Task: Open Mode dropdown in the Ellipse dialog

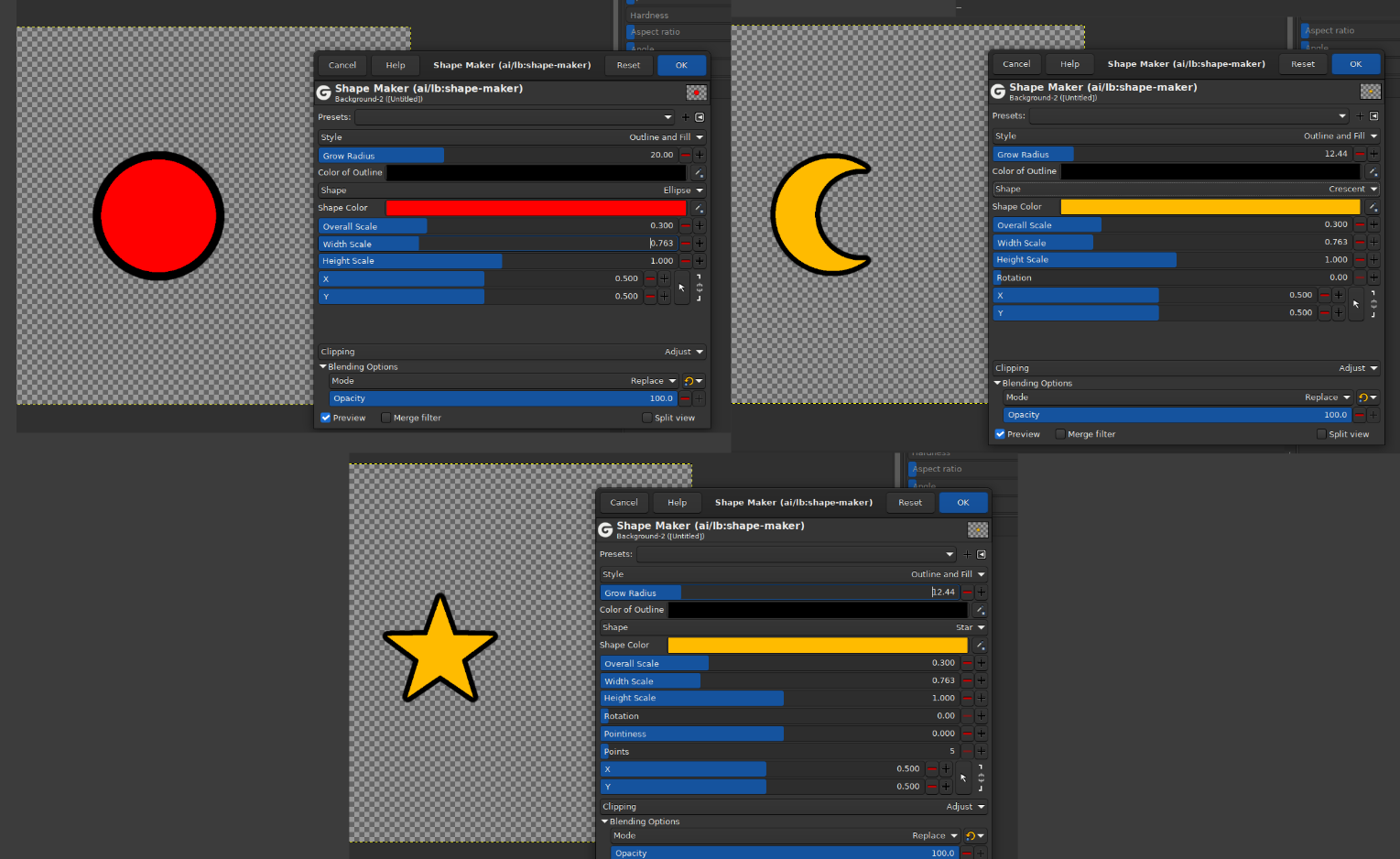Action: pos(504,381)
